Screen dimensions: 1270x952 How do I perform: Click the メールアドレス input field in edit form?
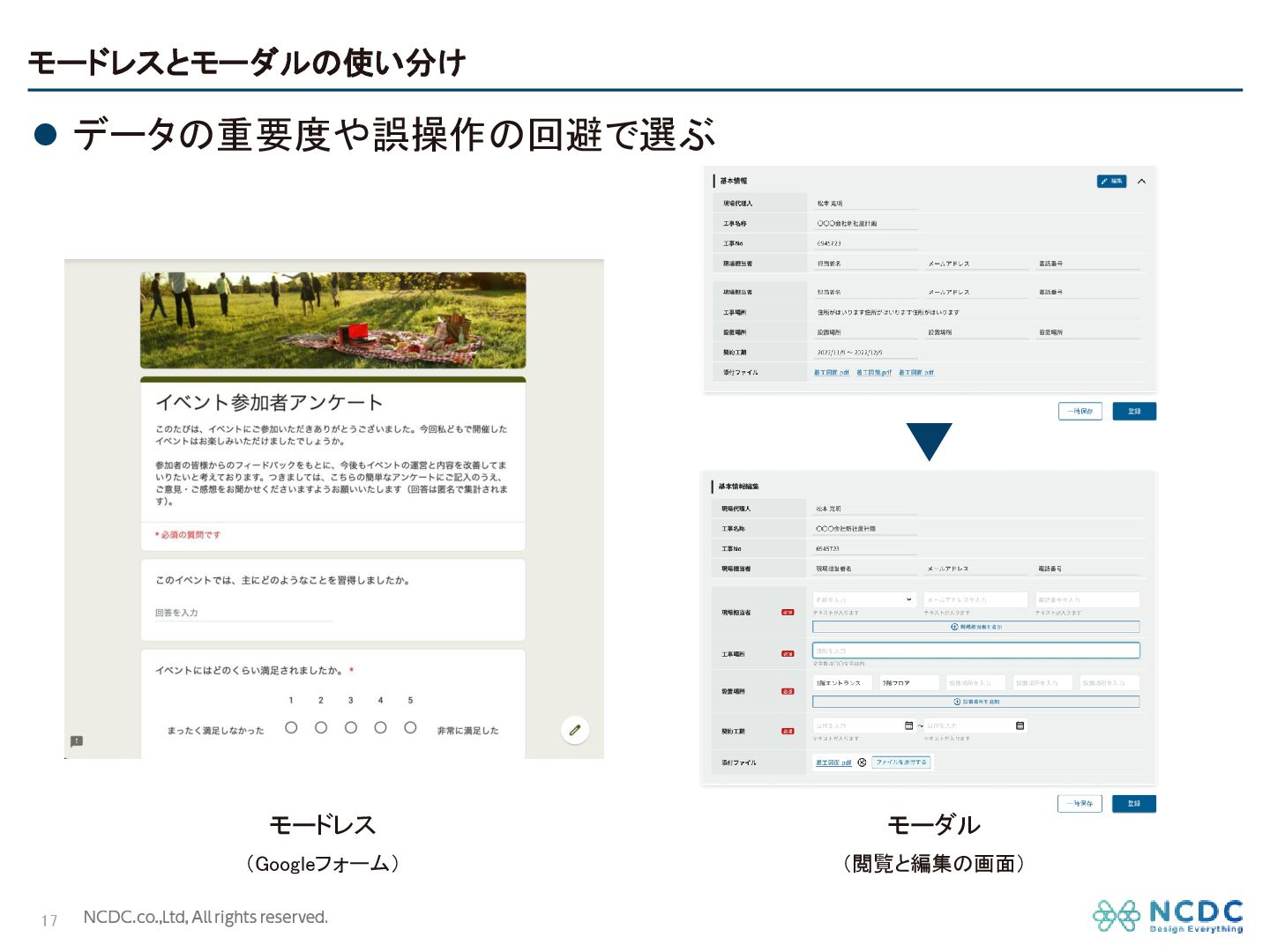pyautogui.click(x=975, y=599)
